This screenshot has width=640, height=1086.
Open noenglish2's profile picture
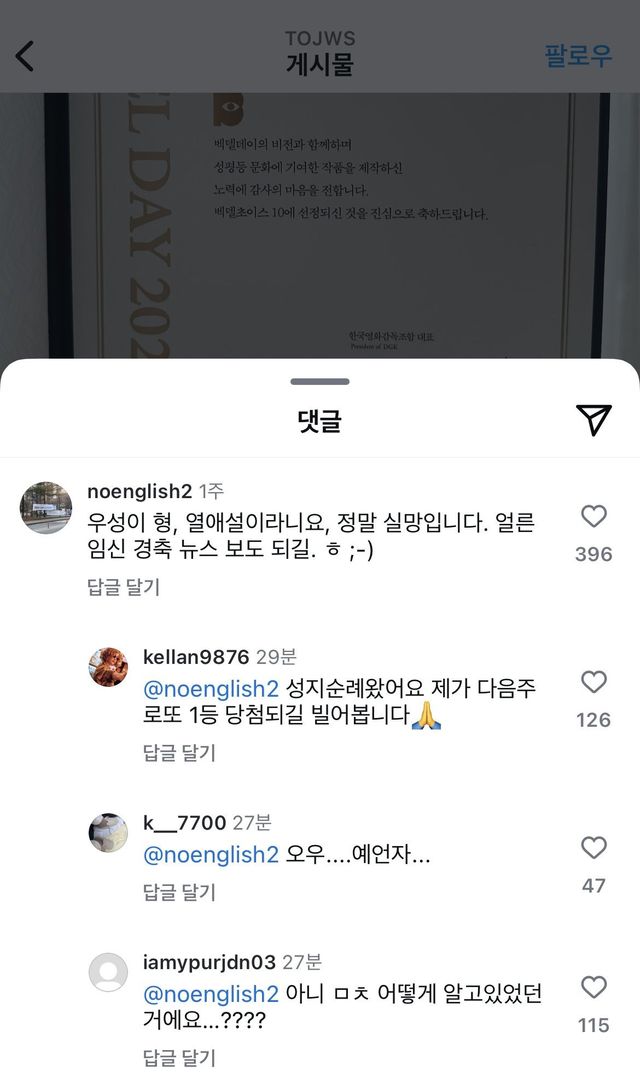[46, 508]
